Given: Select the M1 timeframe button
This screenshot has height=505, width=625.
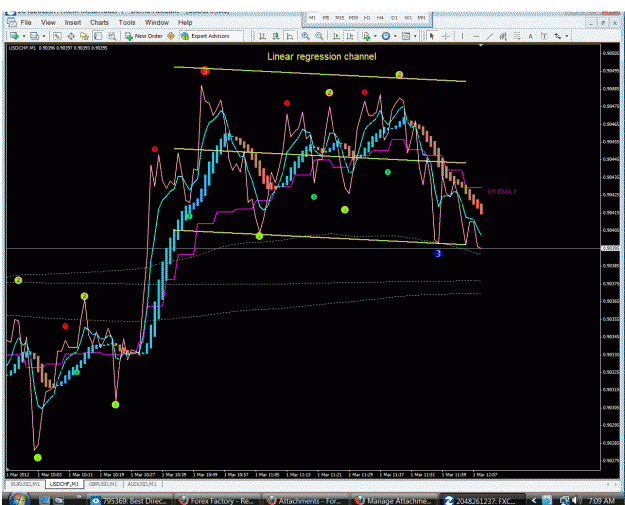Looking at the screenshot, I should click(x=312, y=18).
